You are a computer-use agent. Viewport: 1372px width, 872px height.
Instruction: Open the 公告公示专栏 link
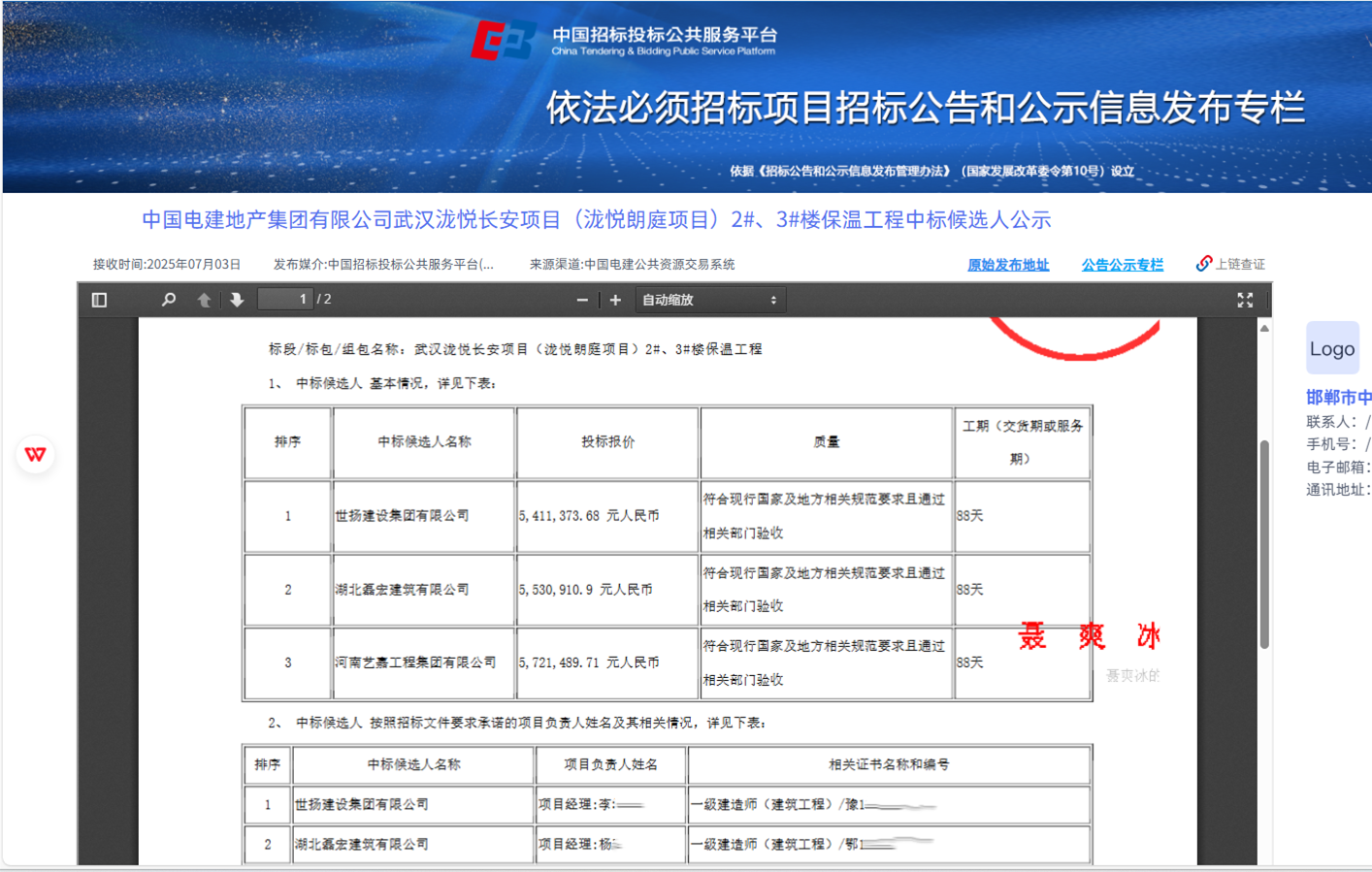1123,263
